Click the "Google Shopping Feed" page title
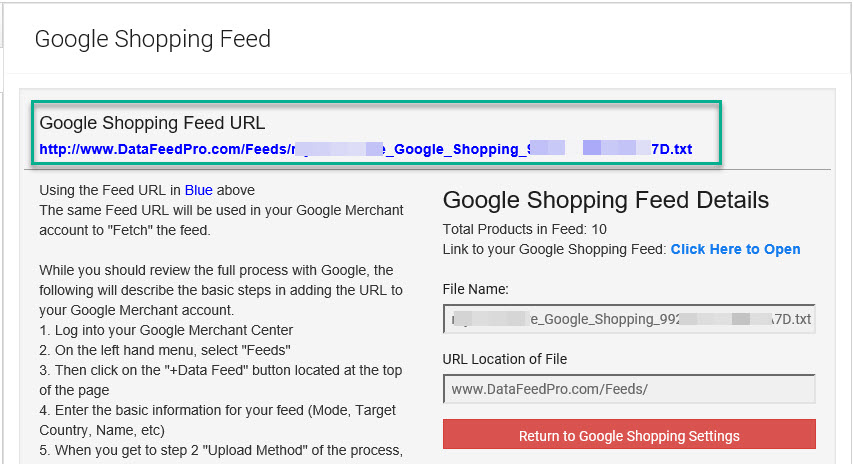Screen dimensions: 853x464 [x=152, y=40]
